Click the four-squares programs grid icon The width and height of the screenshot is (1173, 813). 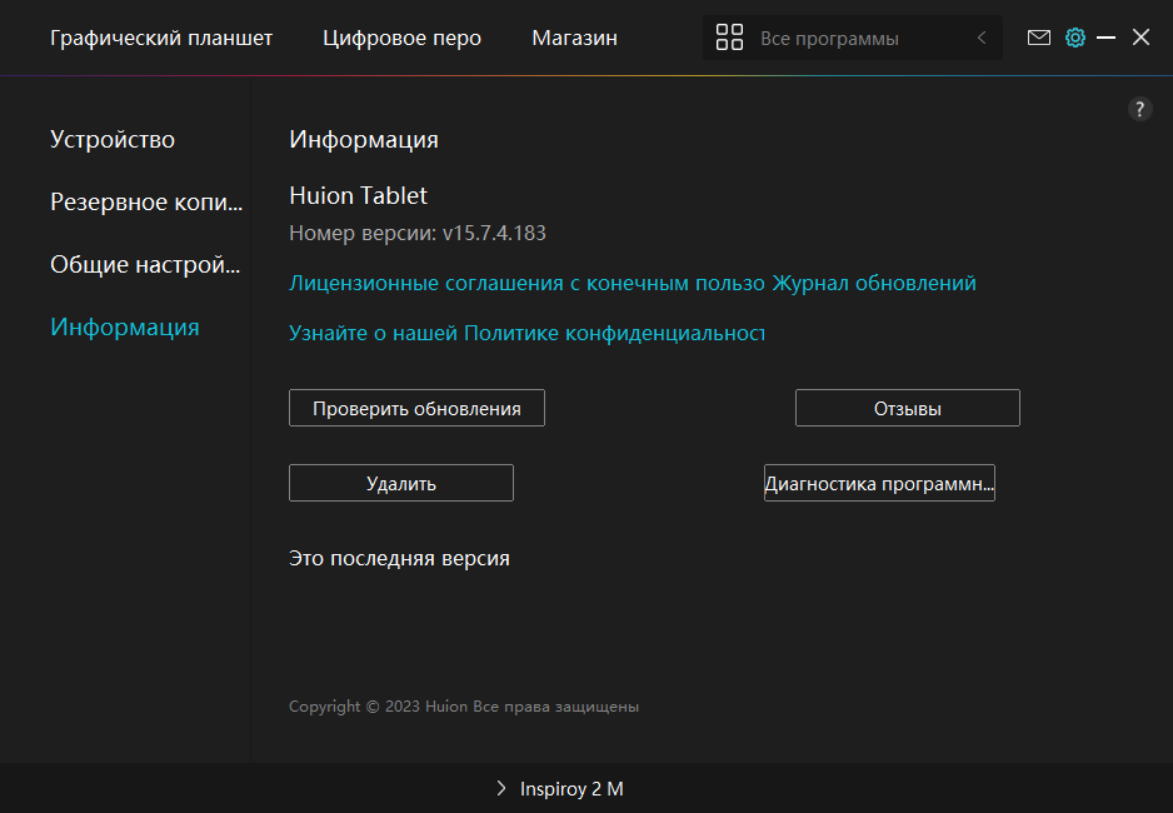730,38
